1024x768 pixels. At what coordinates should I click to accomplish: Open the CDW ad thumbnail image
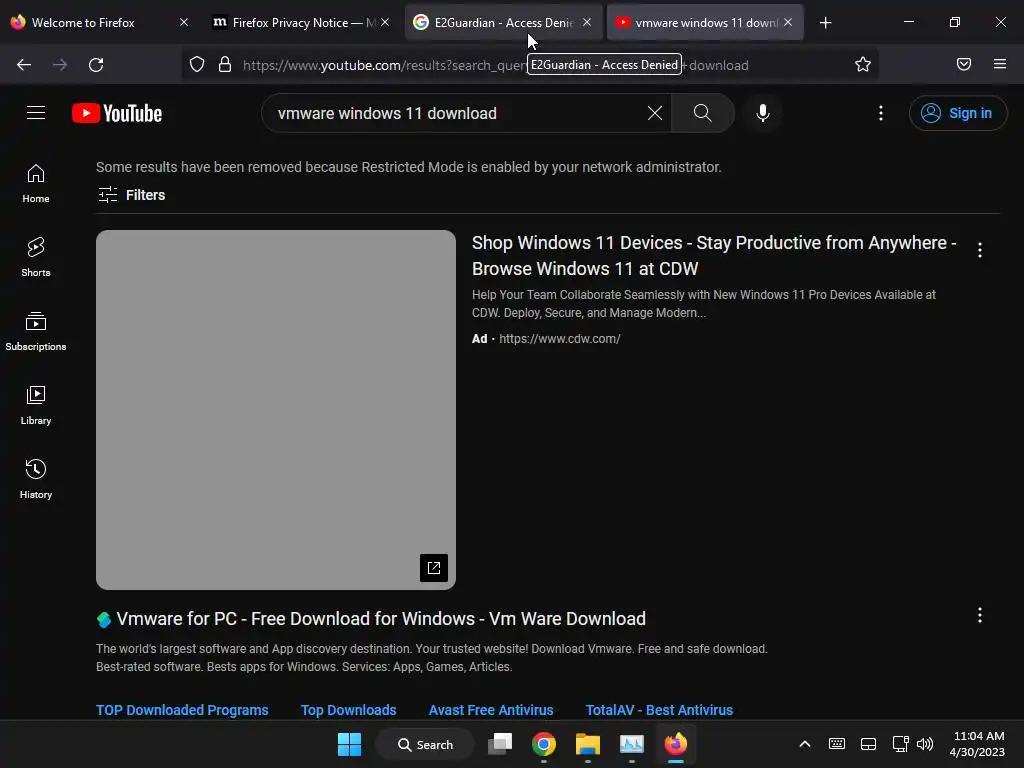point(276,409)
